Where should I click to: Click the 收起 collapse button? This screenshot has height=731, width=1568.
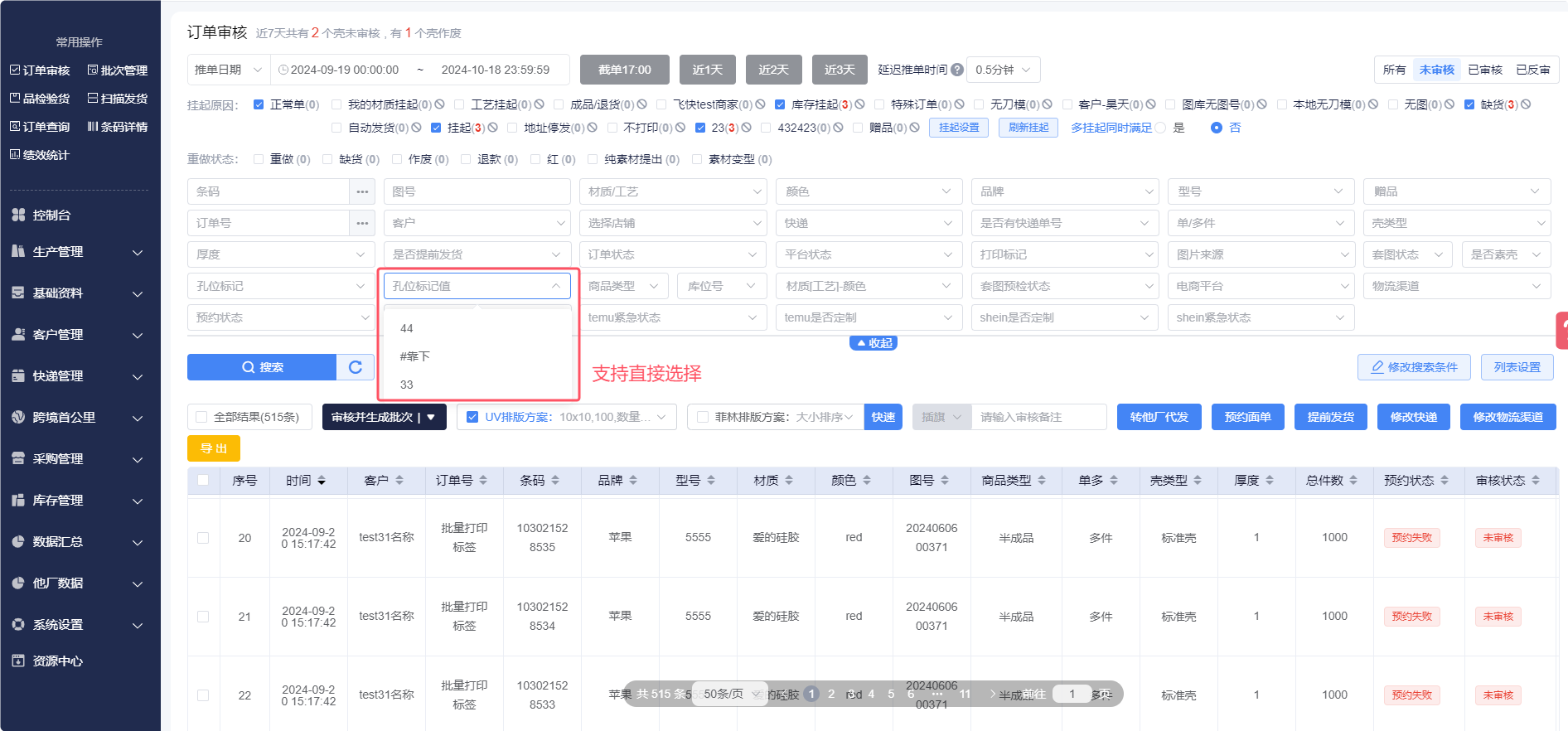click(874, 343)
